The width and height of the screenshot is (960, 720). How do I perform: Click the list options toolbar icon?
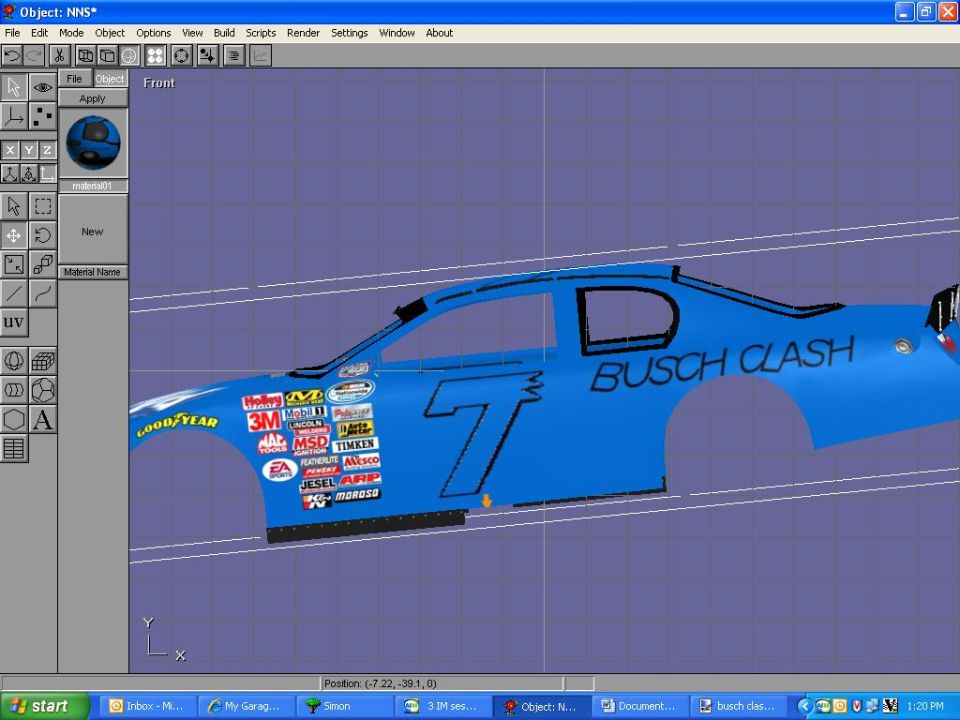coord(234,56)
